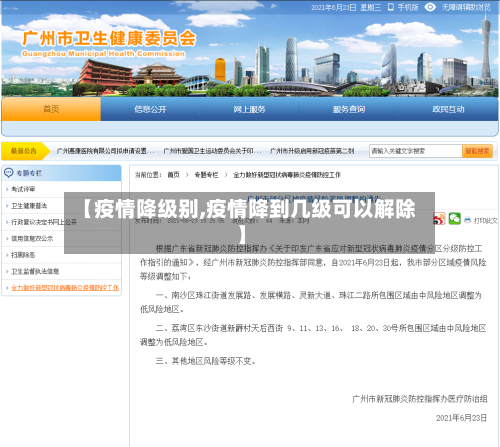The height and width of the screenshot is (447, 500).
Task: Click breadcrumb 专题专栏 link
Action: pos(206,175)
